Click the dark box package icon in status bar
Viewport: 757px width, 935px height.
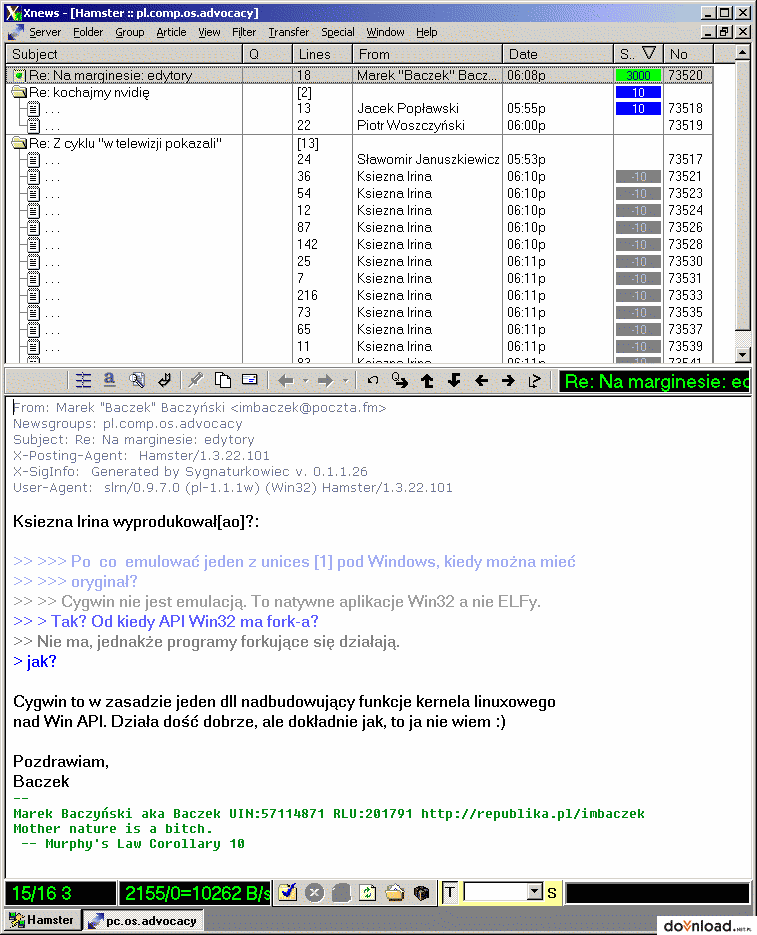coord(421,893)
